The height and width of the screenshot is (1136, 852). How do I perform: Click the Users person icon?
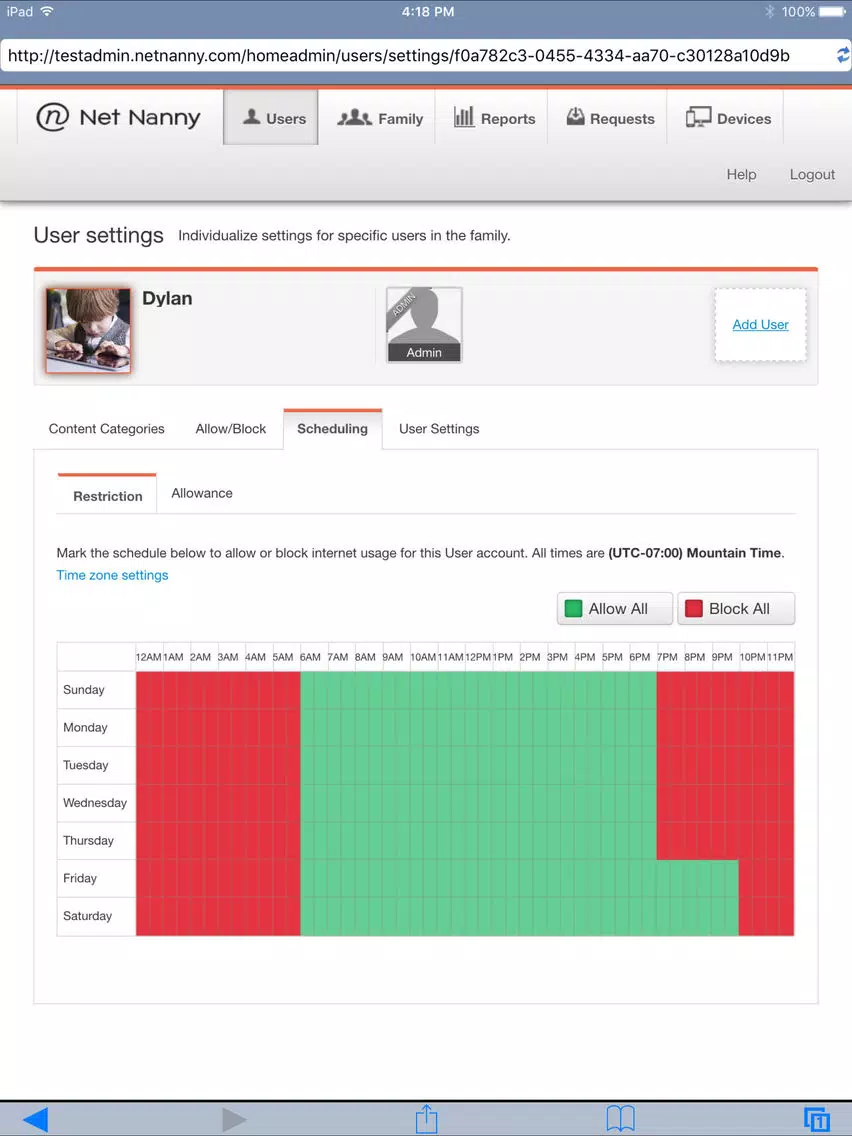pyautogui.click(x=251, y=117)
